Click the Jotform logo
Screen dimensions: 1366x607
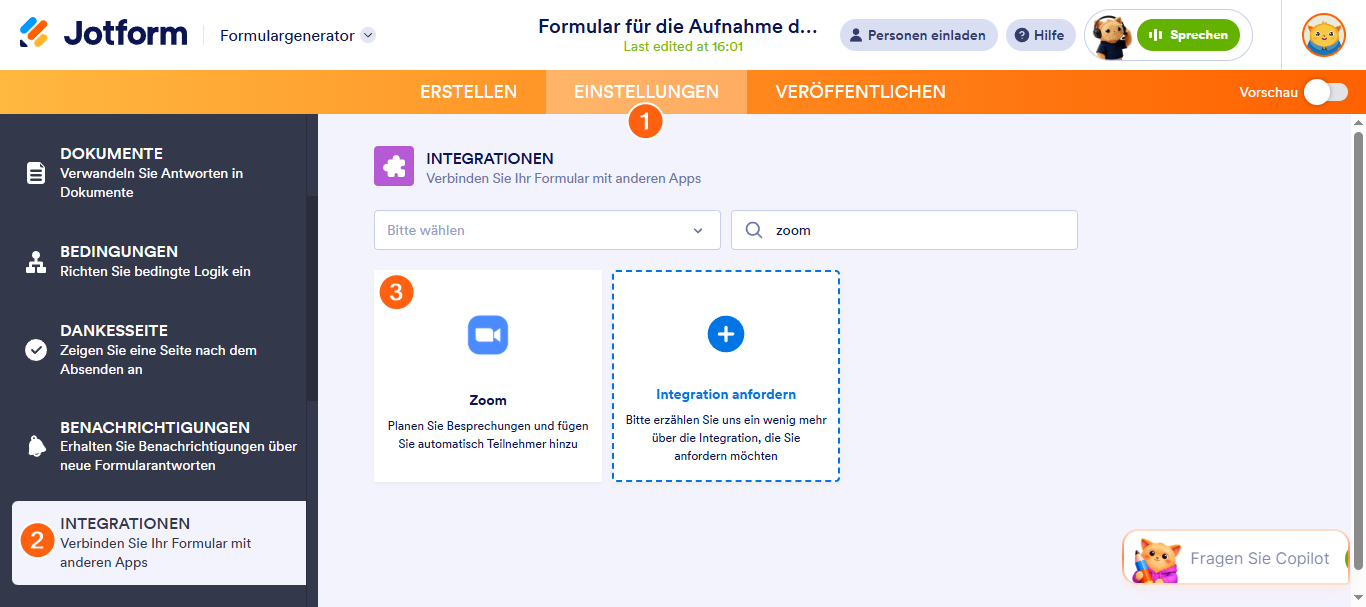pos(104,34)
